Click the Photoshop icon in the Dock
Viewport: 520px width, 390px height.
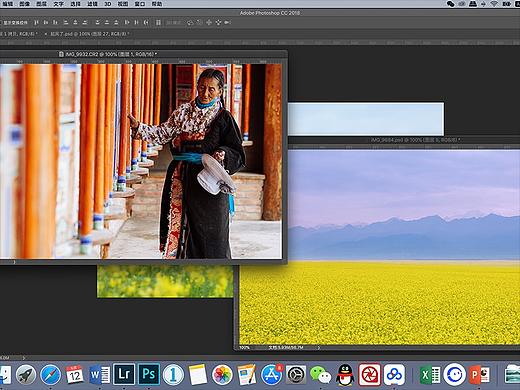tap(149, 374)
